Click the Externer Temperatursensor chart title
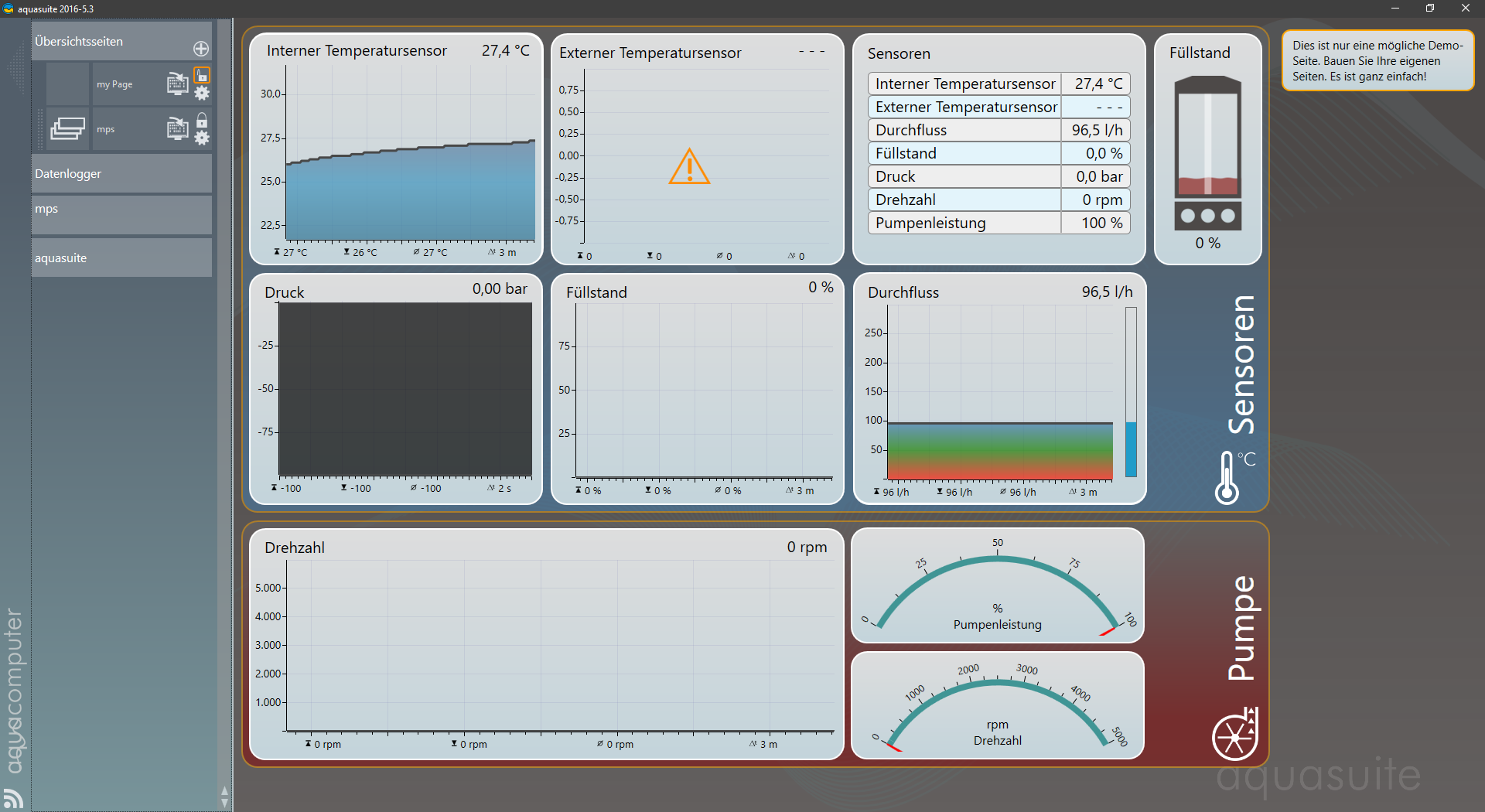Screen dimensions: 1485x812 coord(650,53)
